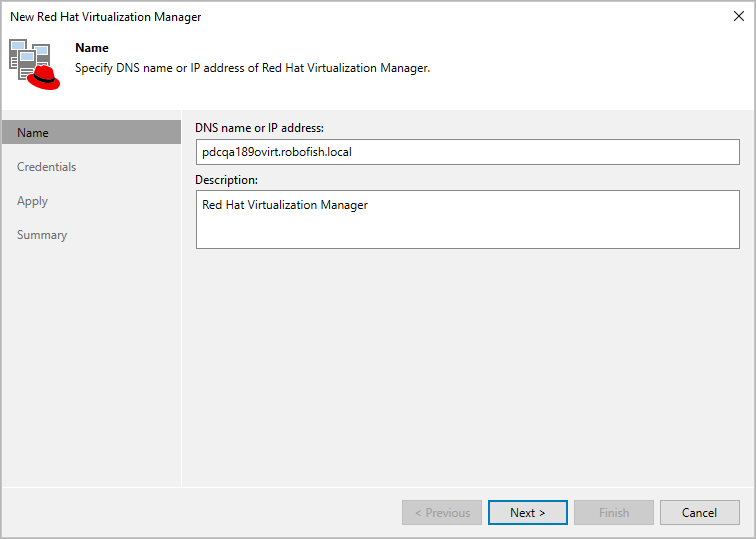
Task: Click the resize grip at dialog corner
Action: coord(749,532)
